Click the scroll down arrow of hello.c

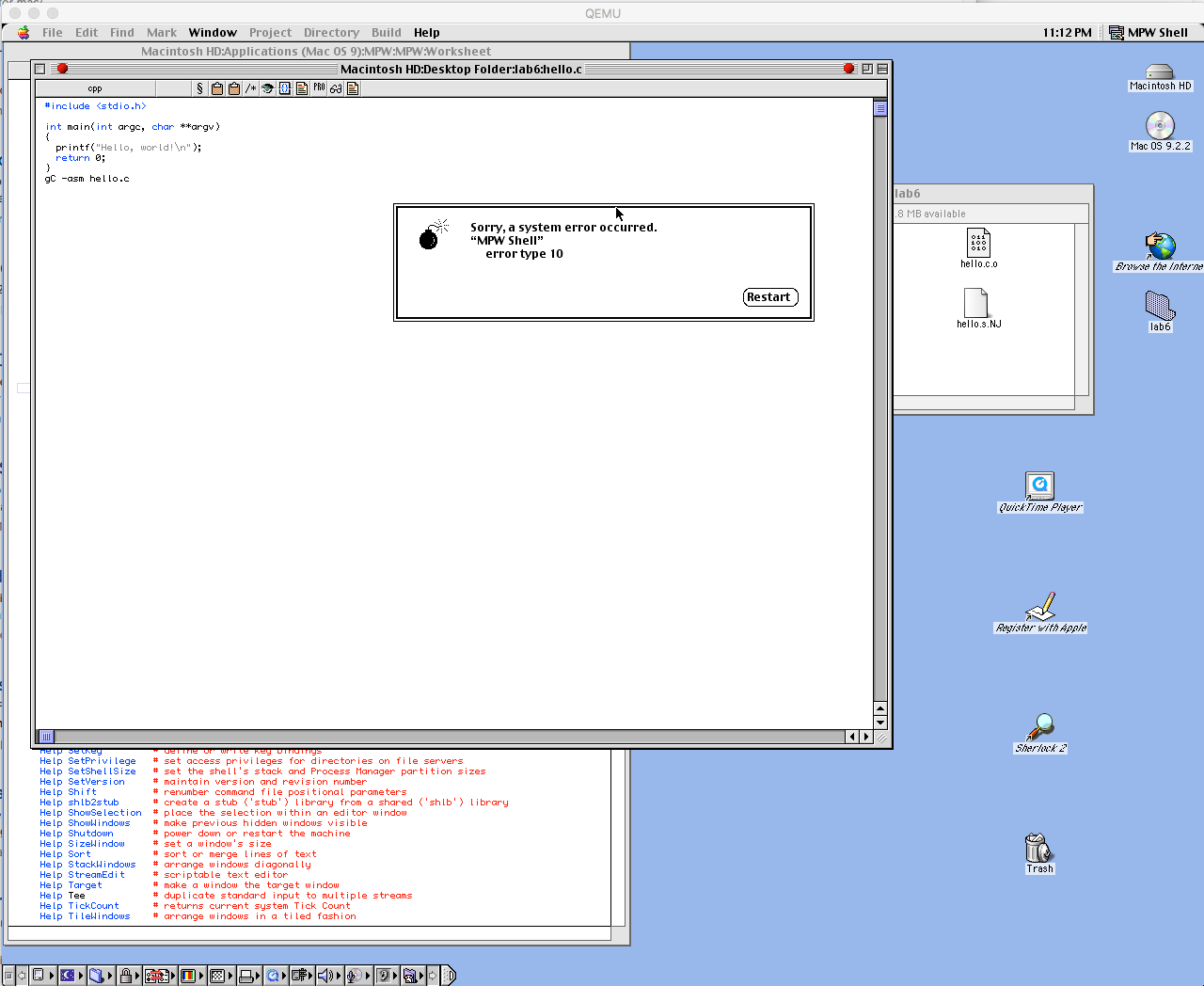[880, 723]
